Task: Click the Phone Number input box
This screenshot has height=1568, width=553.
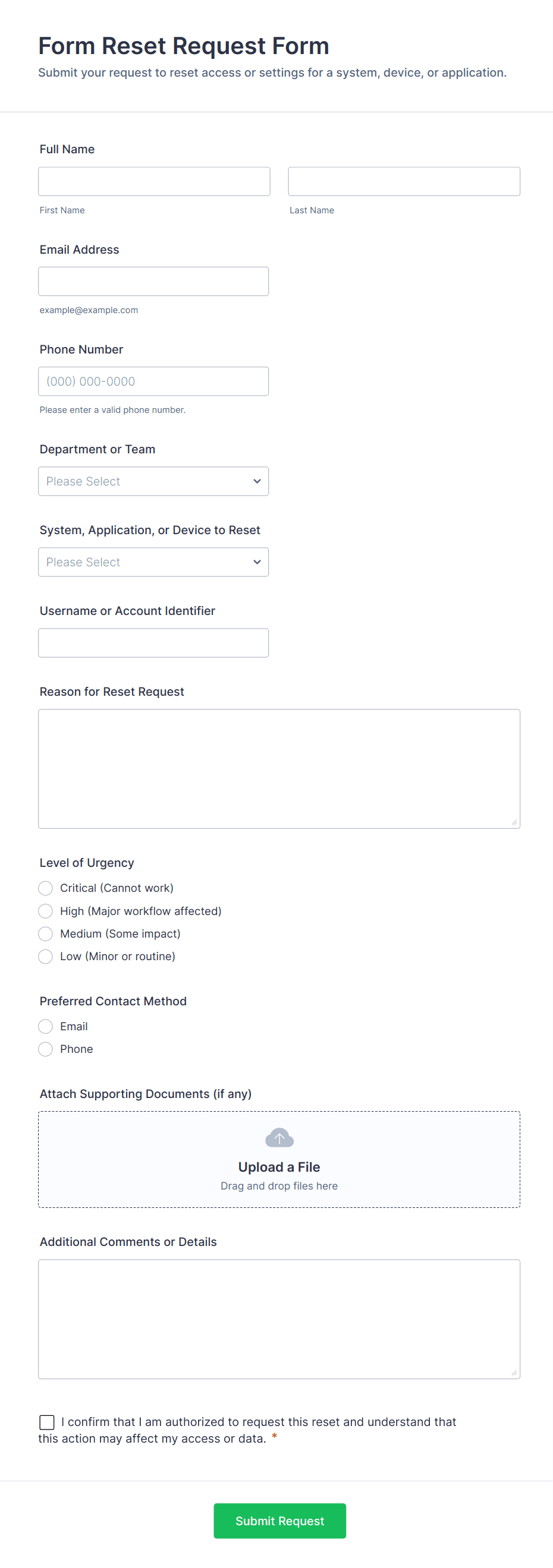Action: pos(153,381)
